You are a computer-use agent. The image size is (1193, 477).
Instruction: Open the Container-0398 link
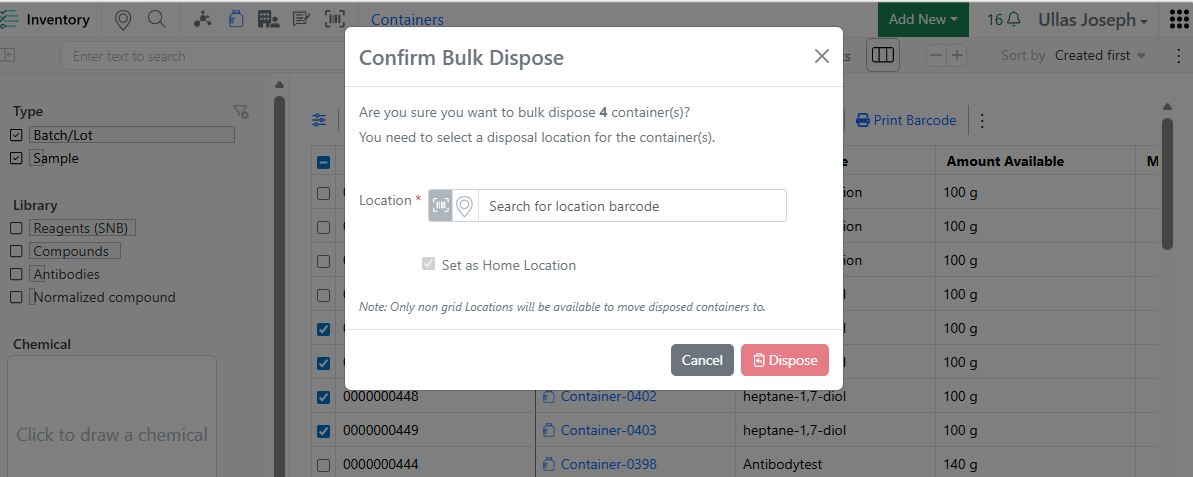pyautogui.click(x=609, y=464)
